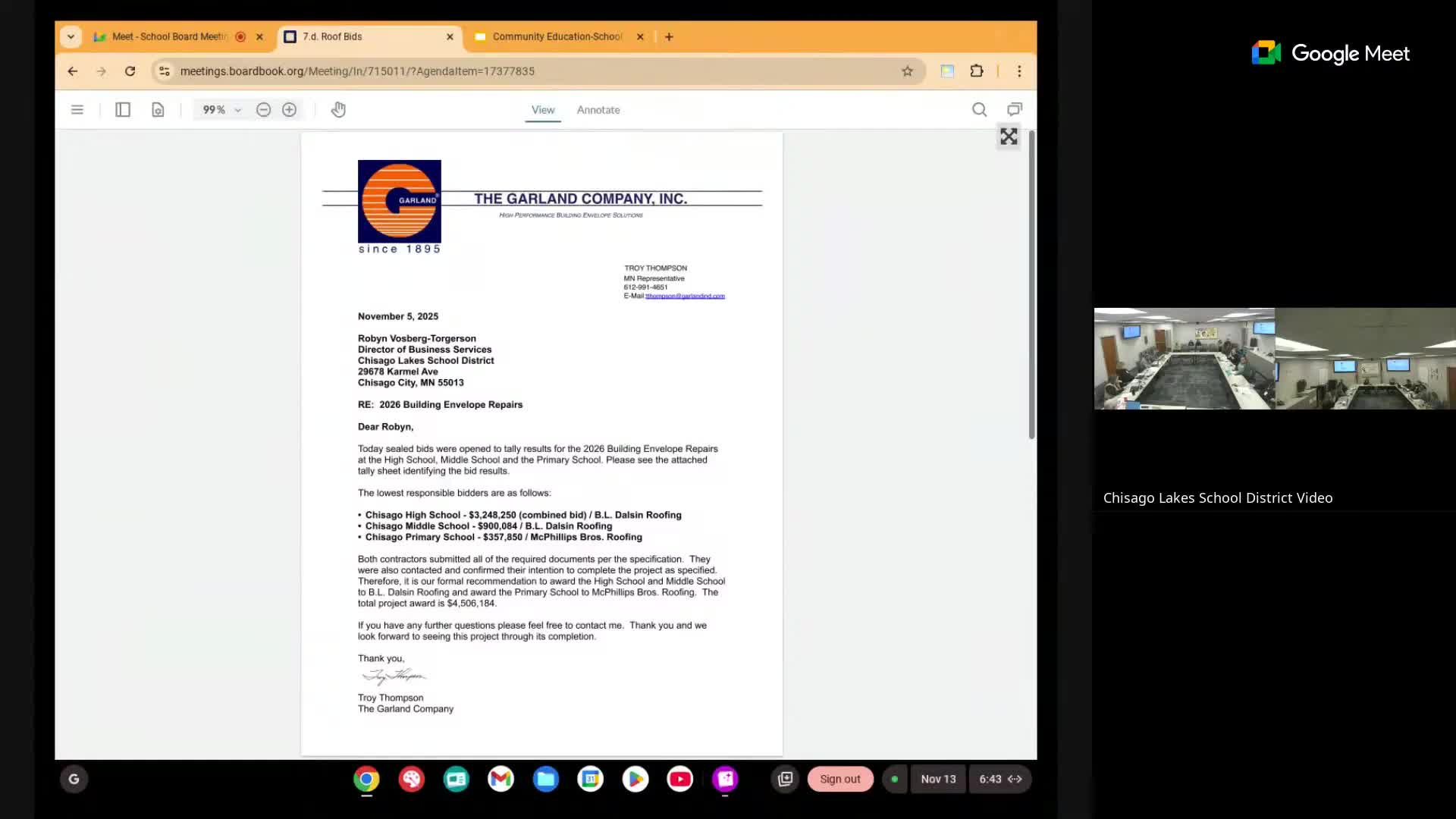Open YouTube from the shelf

click(x=679, y=779)
